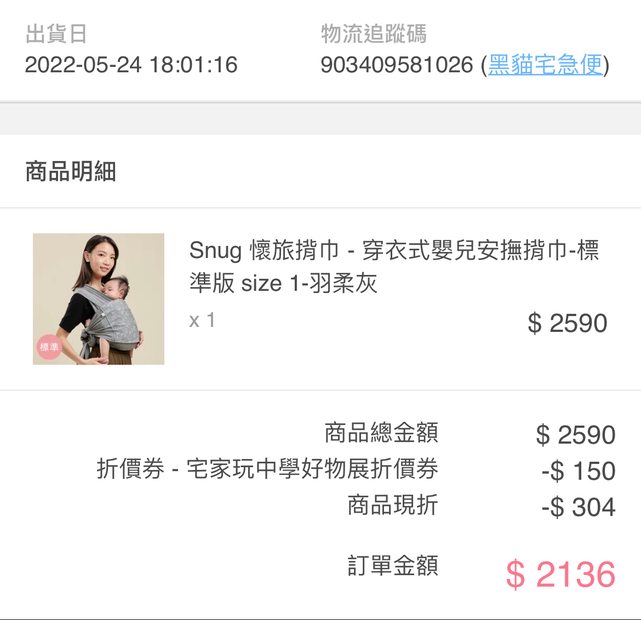641x620 pixels.
Task: Click the 出貨日 label
Action: (x=56, y=34)
